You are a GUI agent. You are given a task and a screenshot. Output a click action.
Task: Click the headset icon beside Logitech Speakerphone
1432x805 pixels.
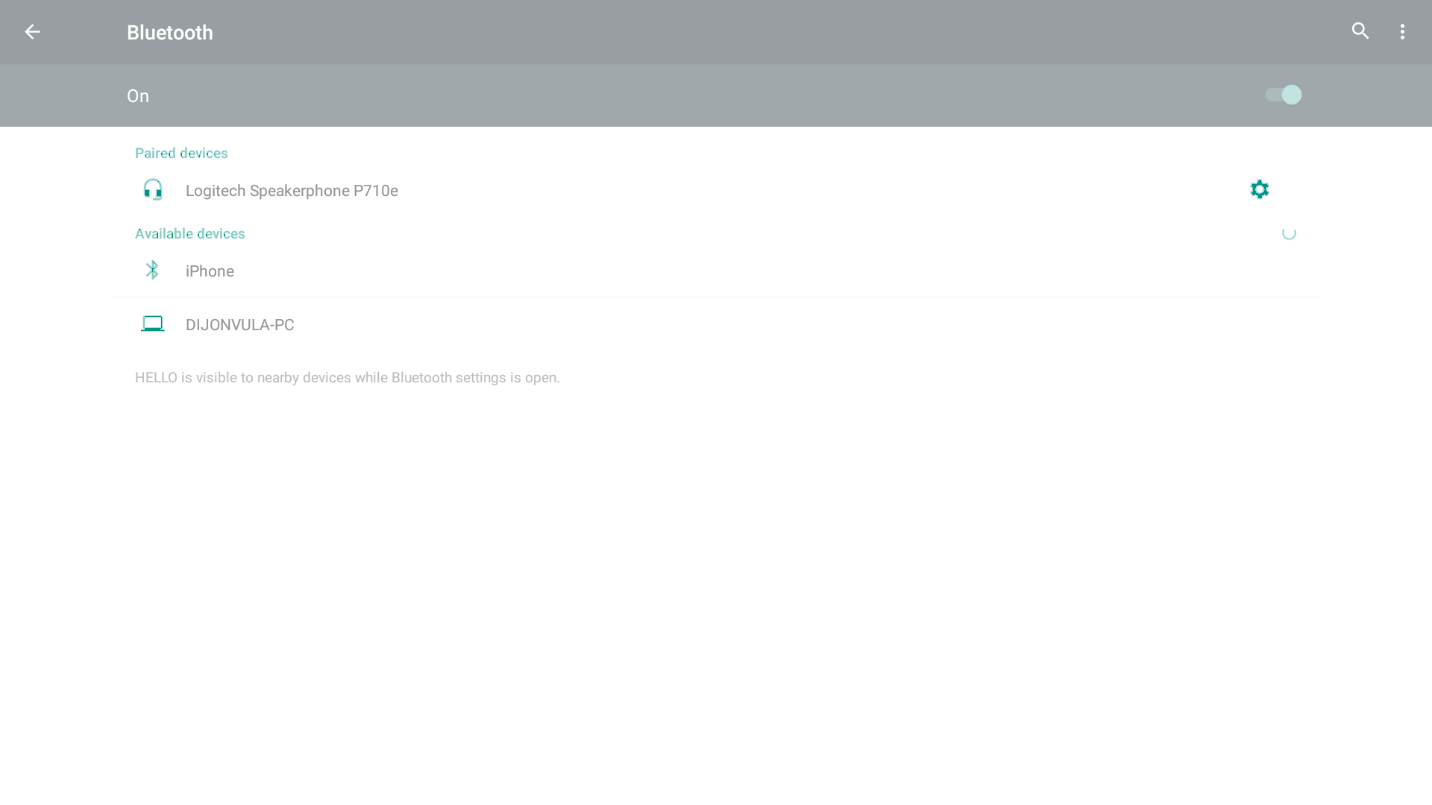pos(152,189)
